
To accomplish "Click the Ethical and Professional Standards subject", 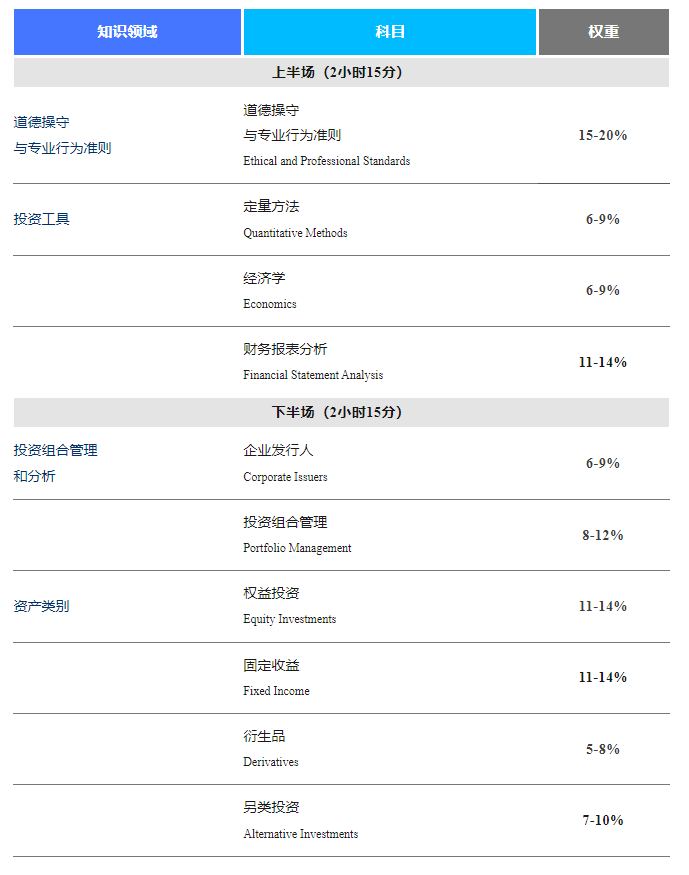I will (326, 161).
